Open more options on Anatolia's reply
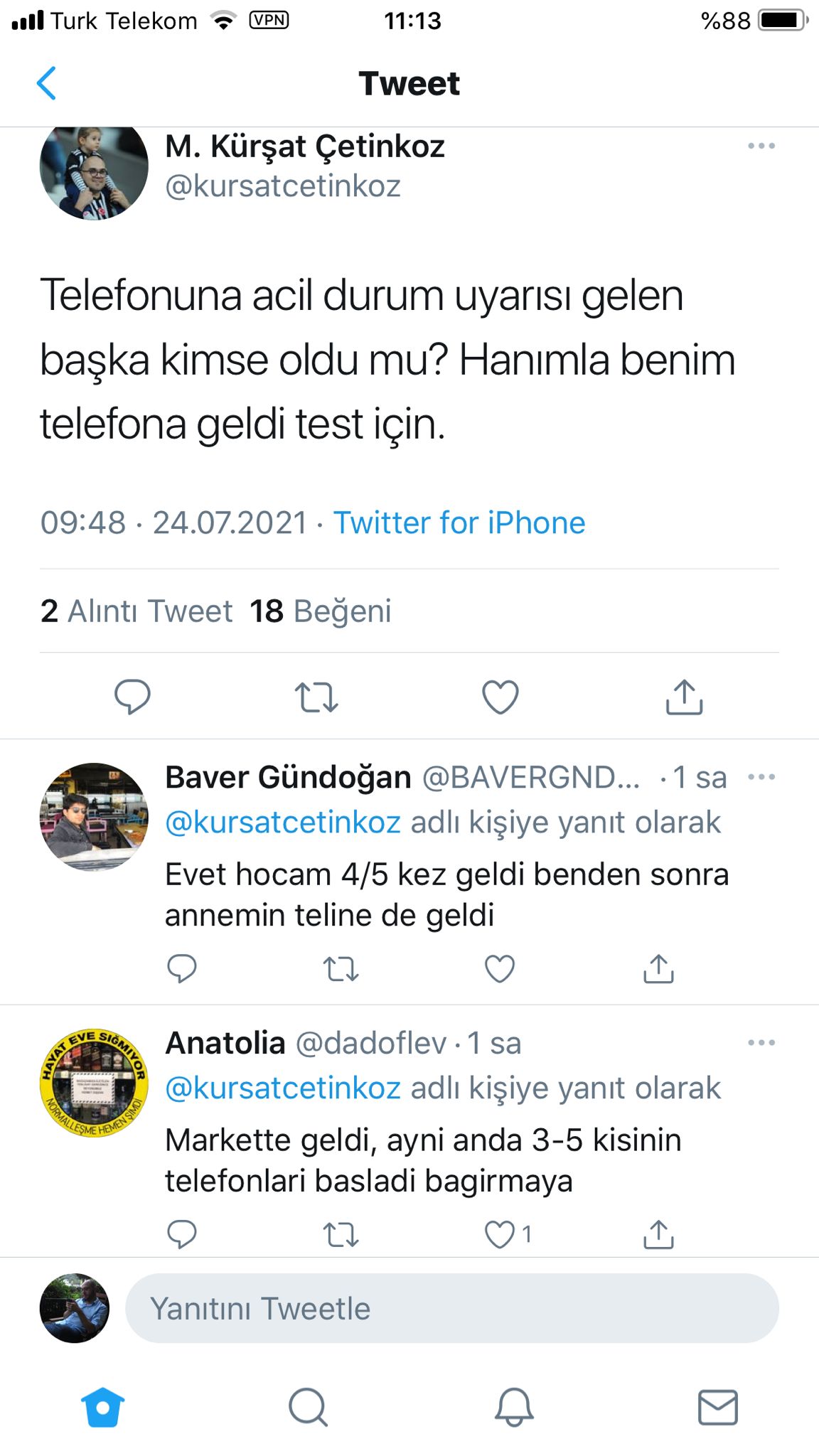819x1456 pixels. 761,1042
